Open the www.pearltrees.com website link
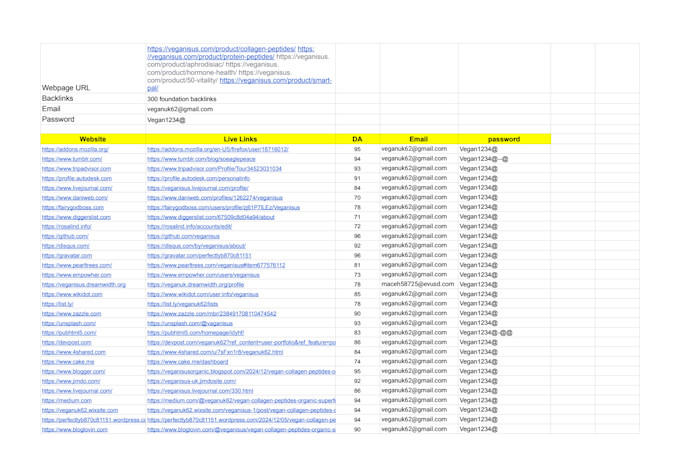The height and width of the screenshot is (459, 680). point(77,265)
